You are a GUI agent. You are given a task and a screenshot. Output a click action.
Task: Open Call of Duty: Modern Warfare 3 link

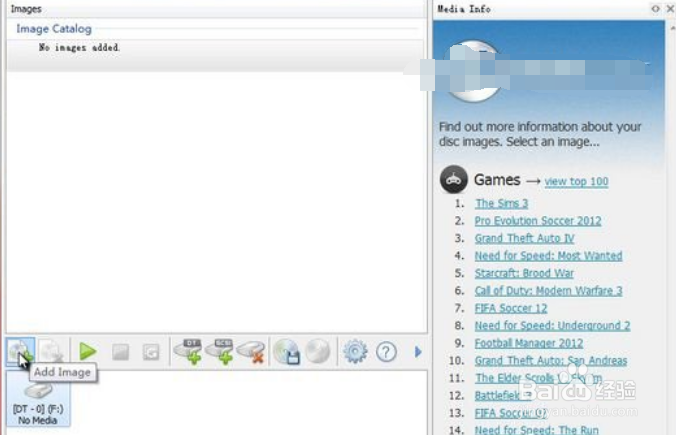pyautogui.click(x=548, y=291)
